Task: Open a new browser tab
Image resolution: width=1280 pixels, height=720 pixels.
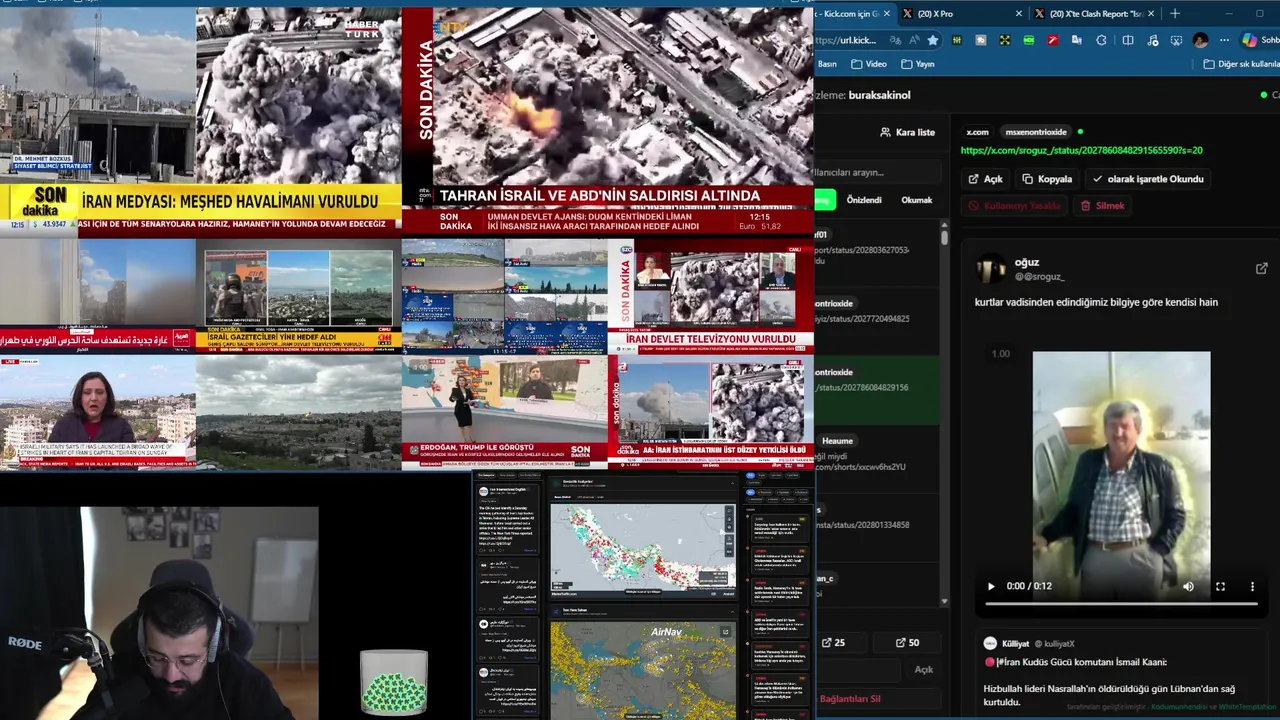Action: (x=1174, y=13)
